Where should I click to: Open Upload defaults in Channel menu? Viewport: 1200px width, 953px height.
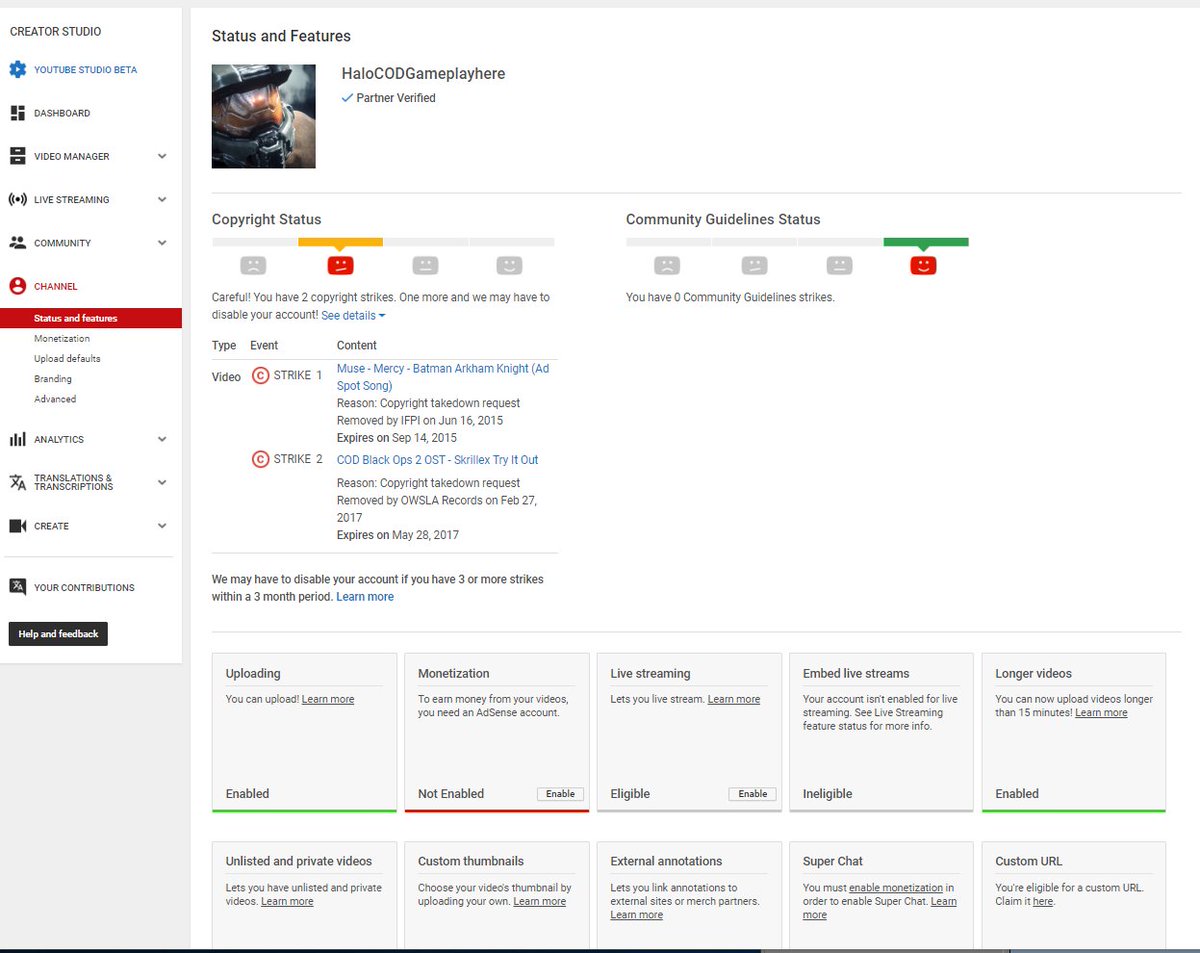tap(67, 358)
